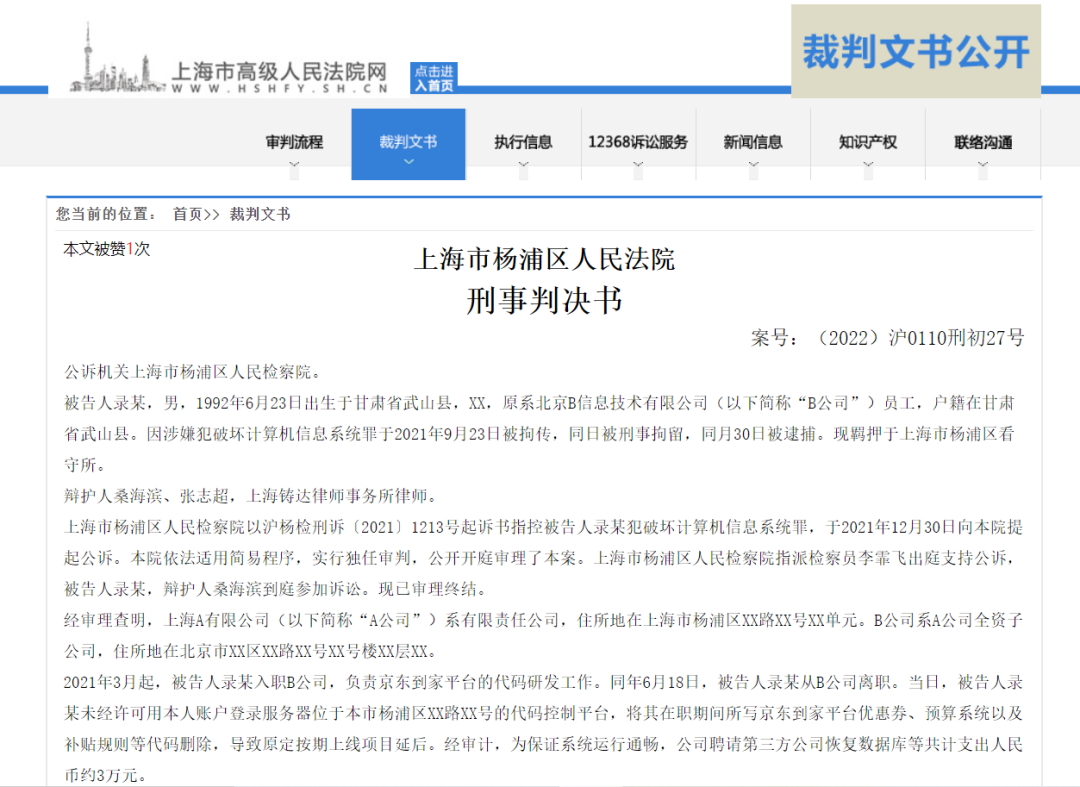Screen dimensions: 1080x787
Task: Click the 本文被赞1次 like counter
Action: pyautogui.click(x=106, y=249)
